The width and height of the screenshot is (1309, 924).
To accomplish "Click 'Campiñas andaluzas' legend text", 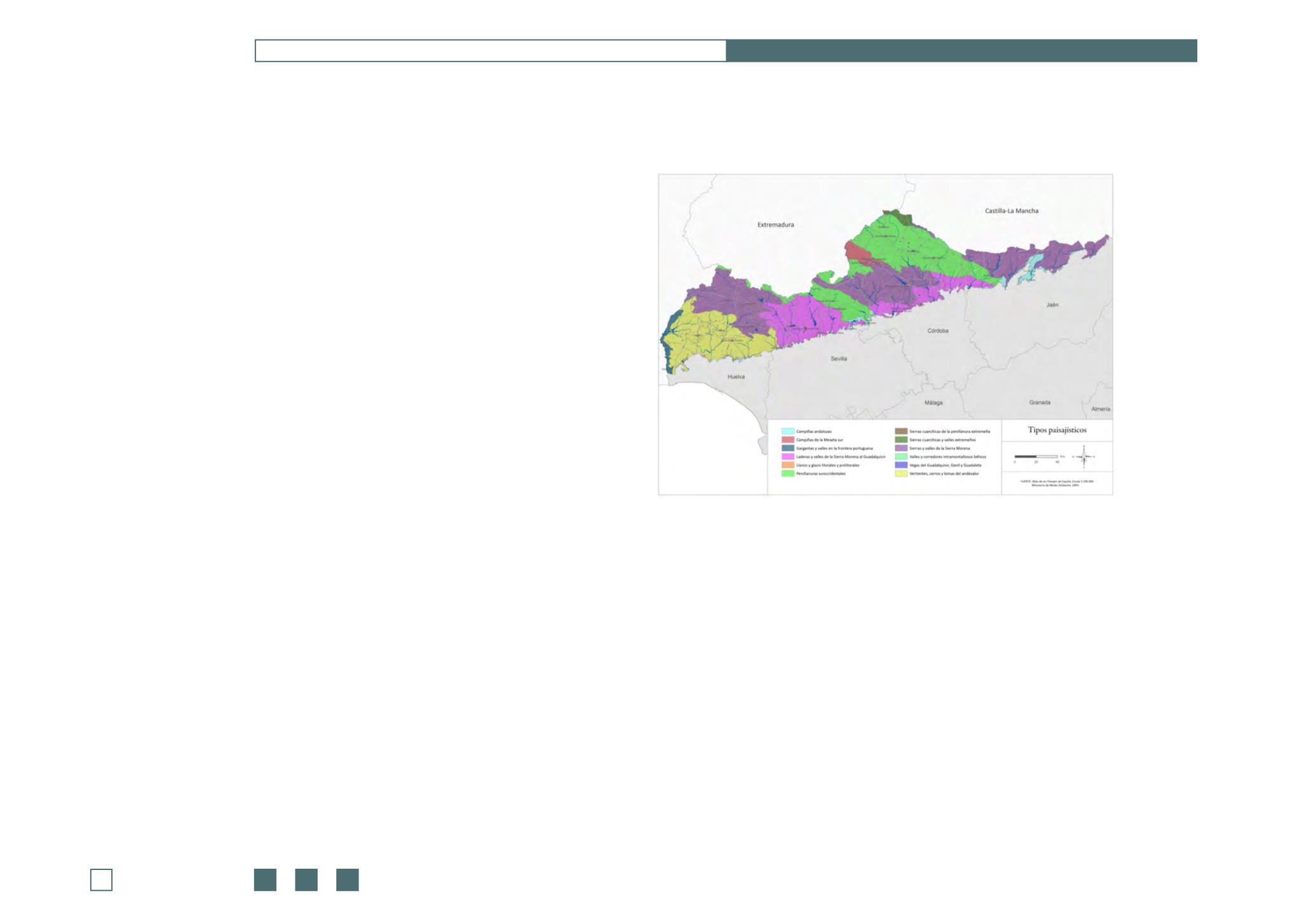I will click(813, 431).
